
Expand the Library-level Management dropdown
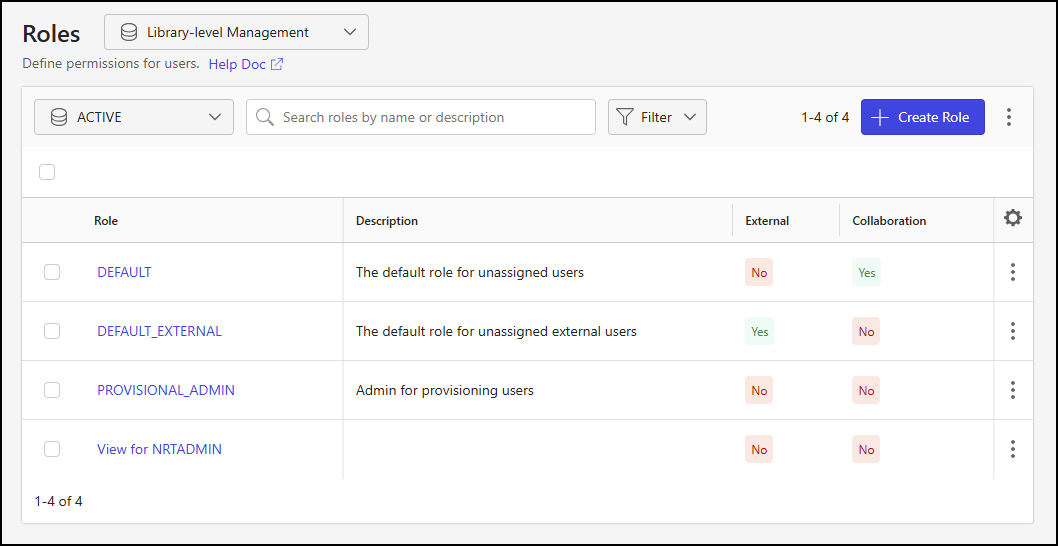click(x=236, y=32)
